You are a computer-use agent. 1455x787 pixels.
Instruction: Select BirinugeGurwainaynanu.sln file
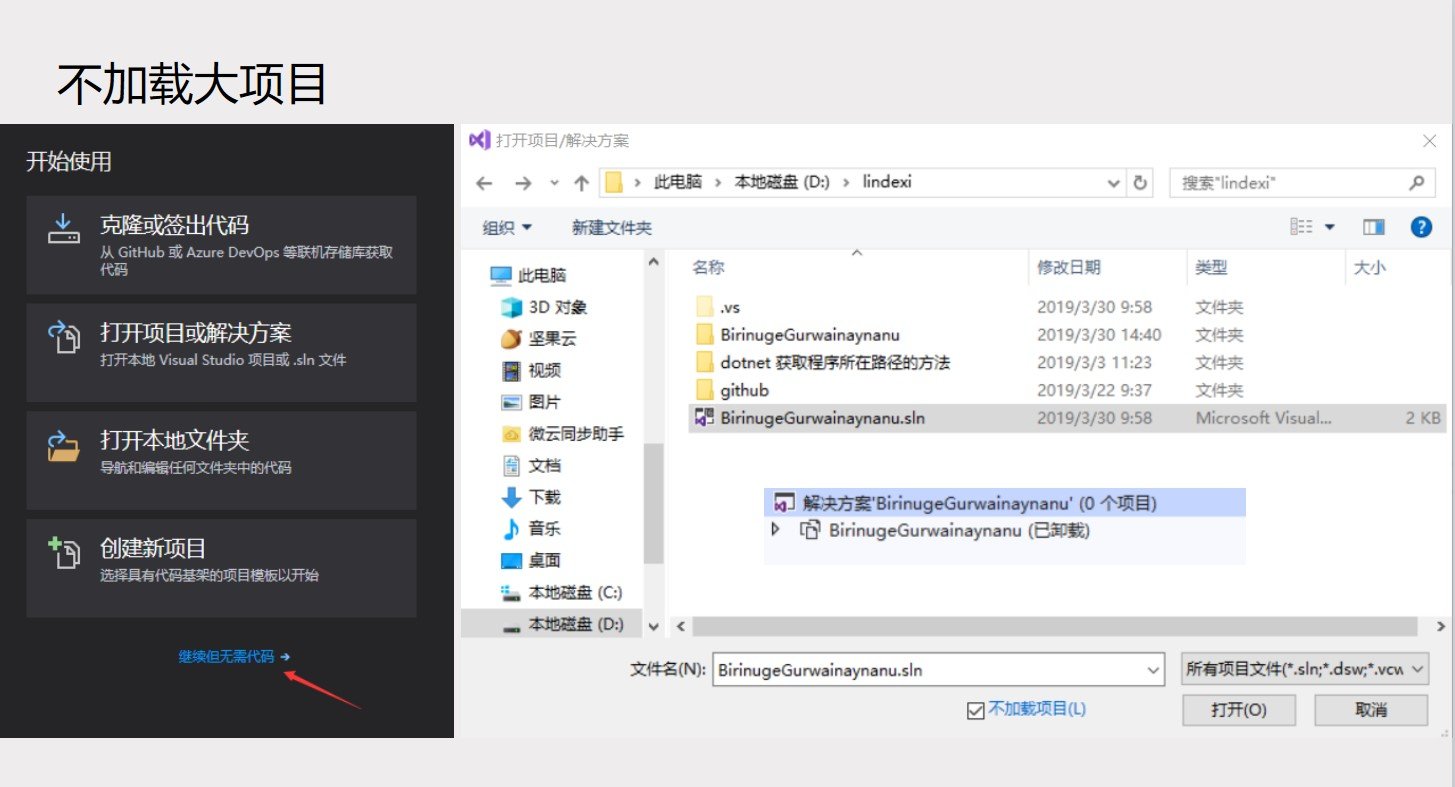[1067, 418]
